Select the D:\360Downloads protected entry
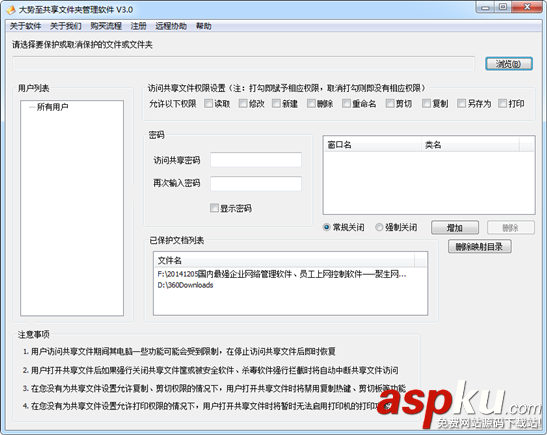547x435 pixels. 185,285
